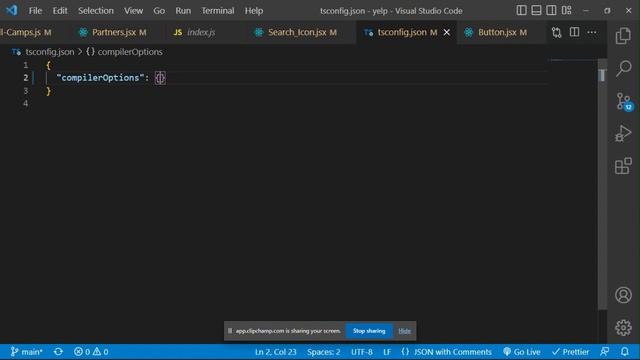Viewport: 640px width, 360px height.
Task: Open the Terminal menu
Action: point(218,11)
